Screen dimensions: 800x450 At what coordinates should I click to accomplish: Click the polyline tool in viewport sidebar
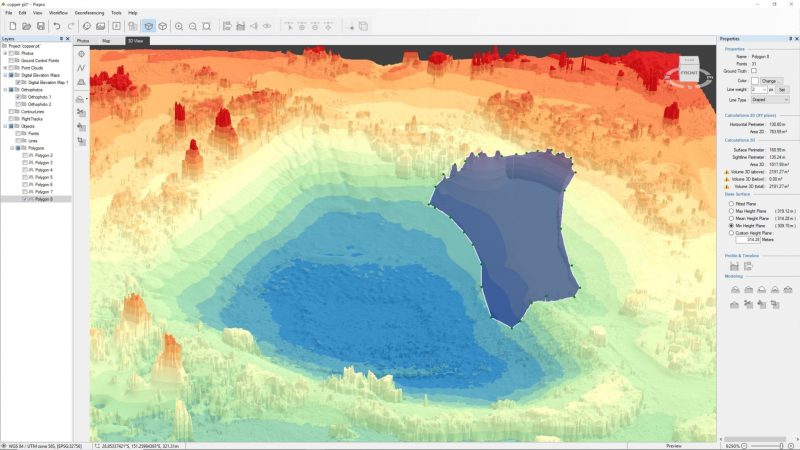click(81, 67)
